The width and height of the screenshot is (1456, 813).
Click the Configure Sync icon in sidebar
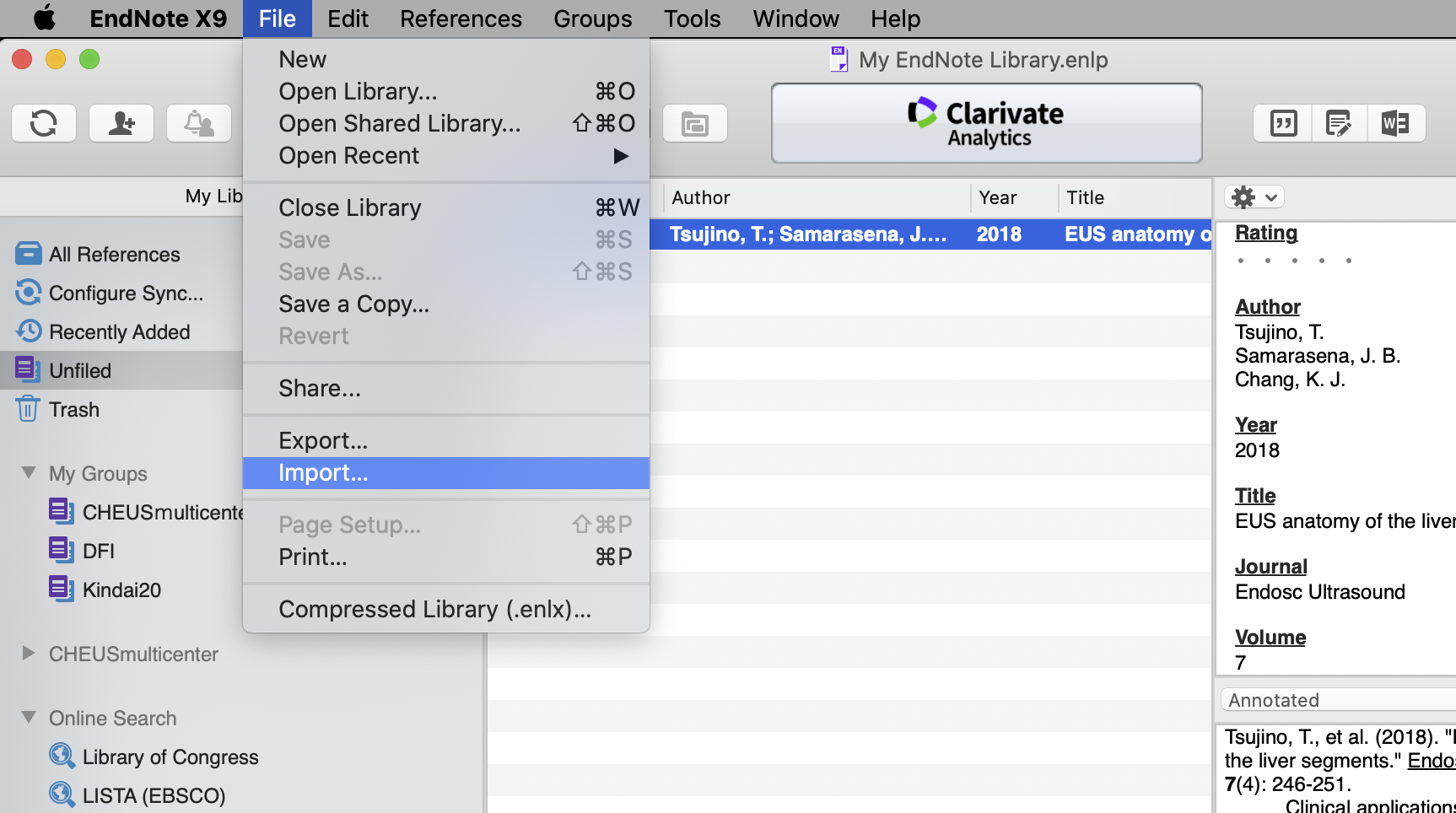tap(28, 292)
